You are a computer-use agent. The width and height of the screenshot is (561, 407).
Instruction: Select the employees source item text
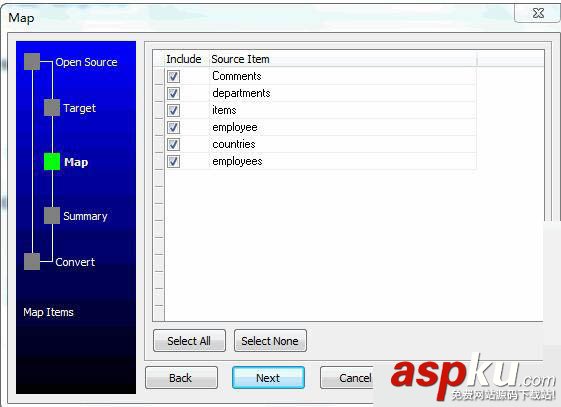237,162
